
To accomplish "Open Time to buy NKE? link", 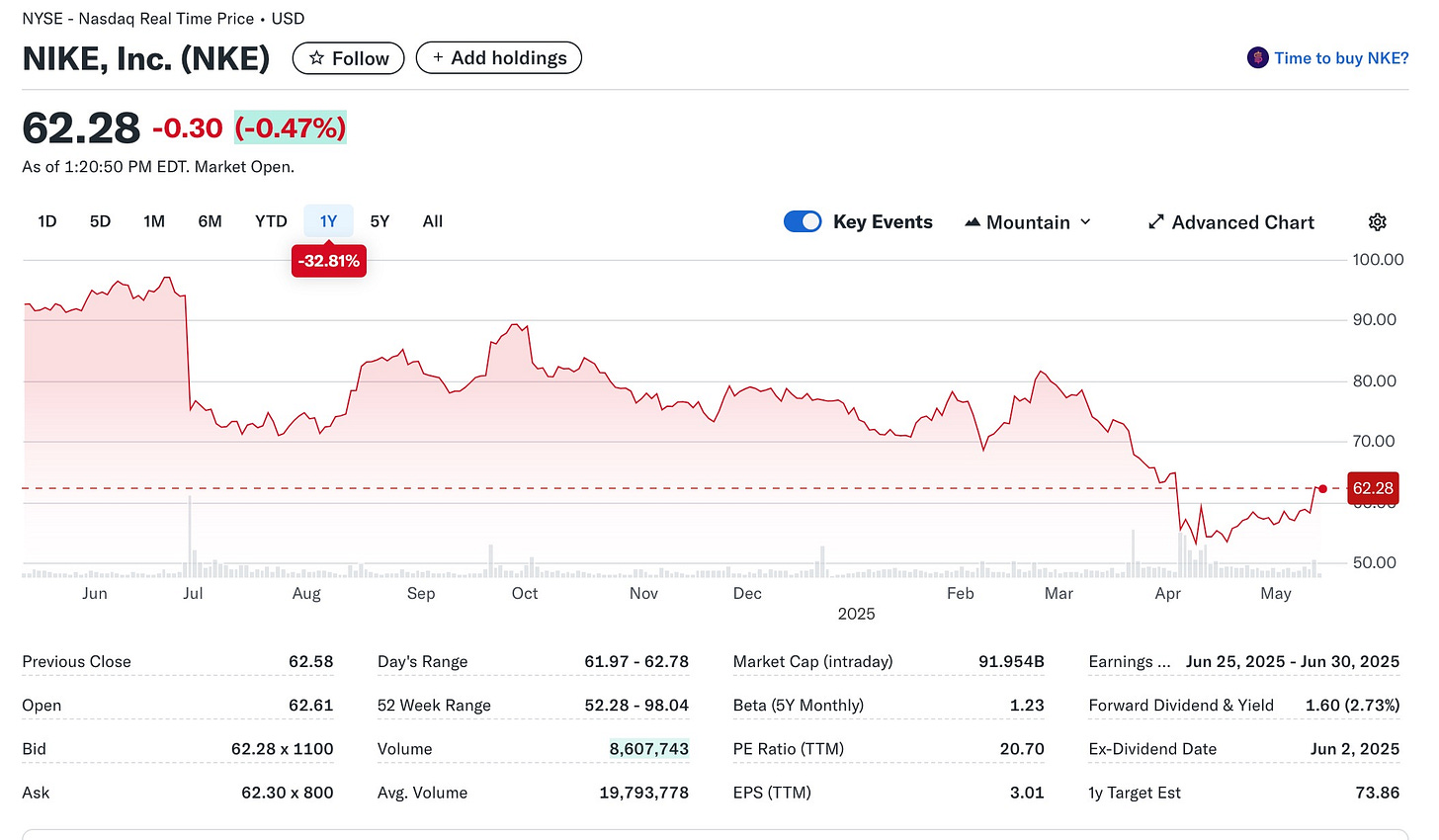I will tap(1341, 58).
